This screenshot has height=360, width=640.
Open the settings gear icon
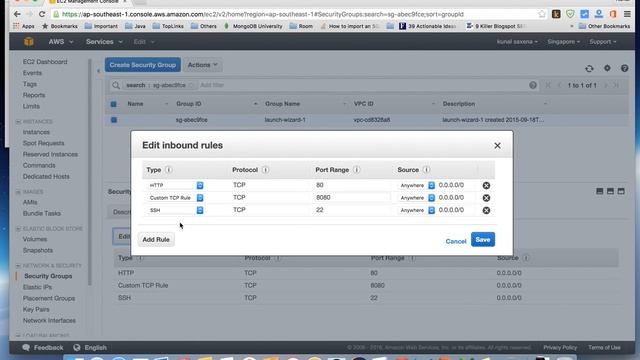pos(607,68)
